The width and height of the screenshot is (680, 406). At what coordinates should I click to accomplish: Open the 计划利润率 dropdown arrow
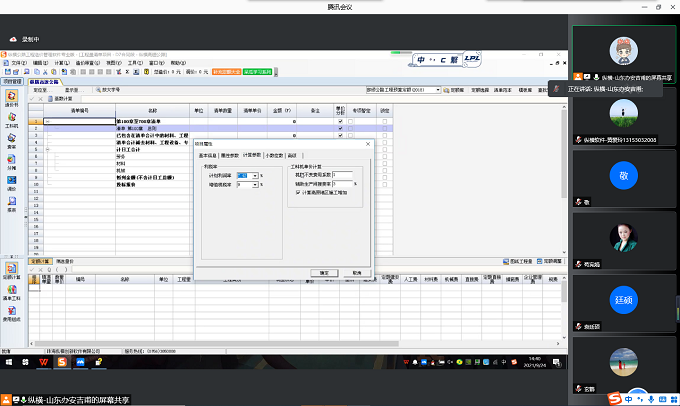coord(255,176)
